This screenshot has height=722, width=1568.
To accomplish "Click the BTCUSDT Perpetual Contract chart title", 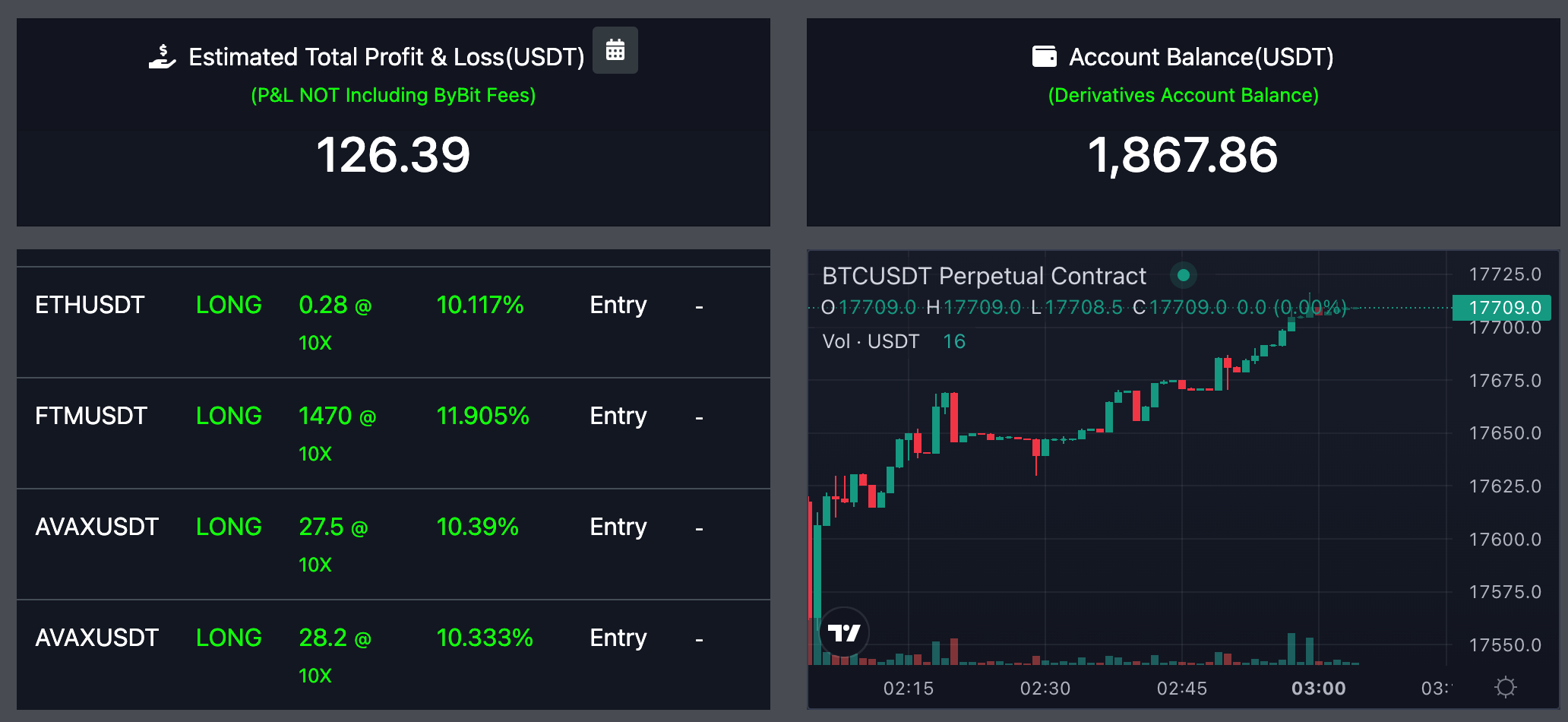I will point(984,276).
